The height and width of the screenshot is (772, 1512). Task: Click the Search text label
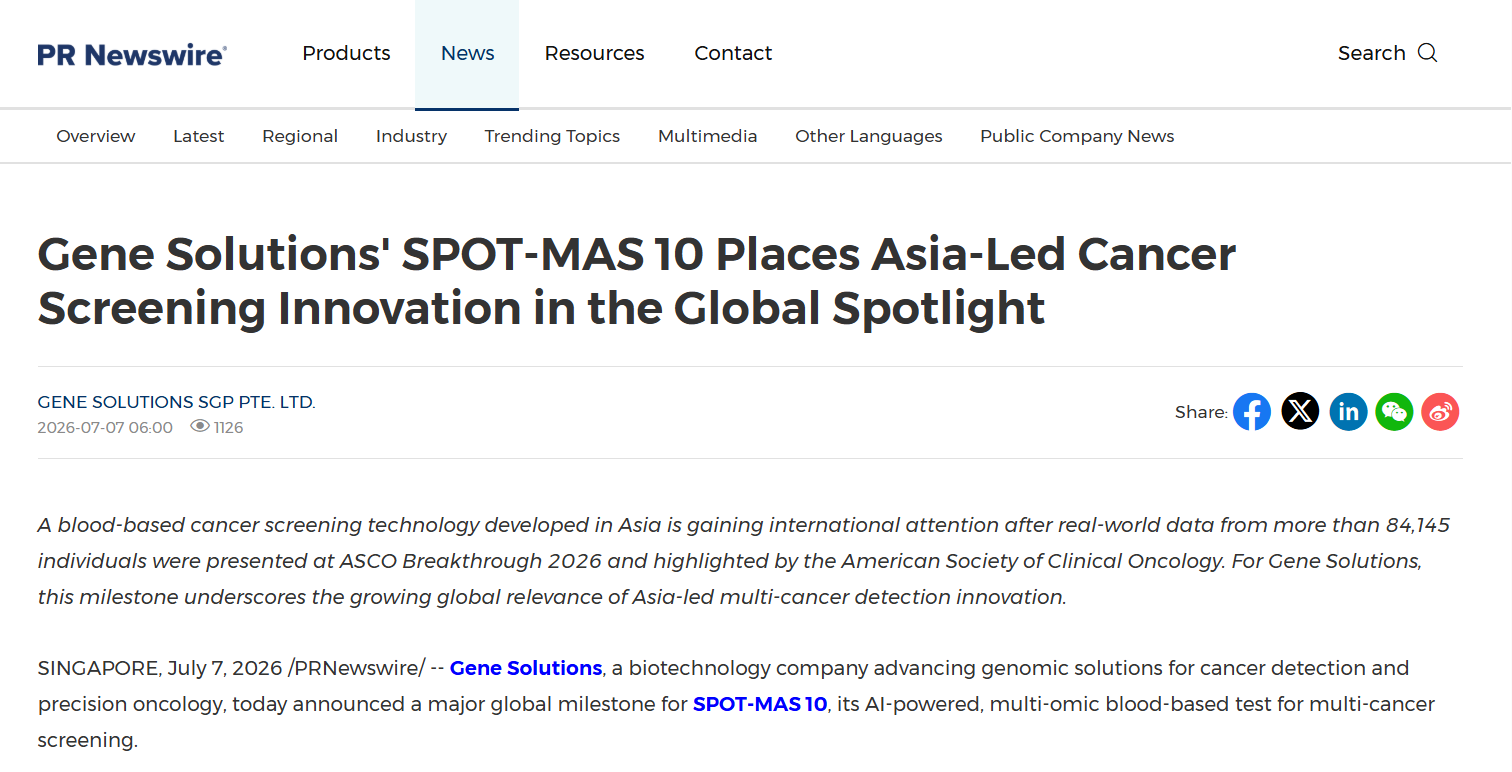[1371, 53]
